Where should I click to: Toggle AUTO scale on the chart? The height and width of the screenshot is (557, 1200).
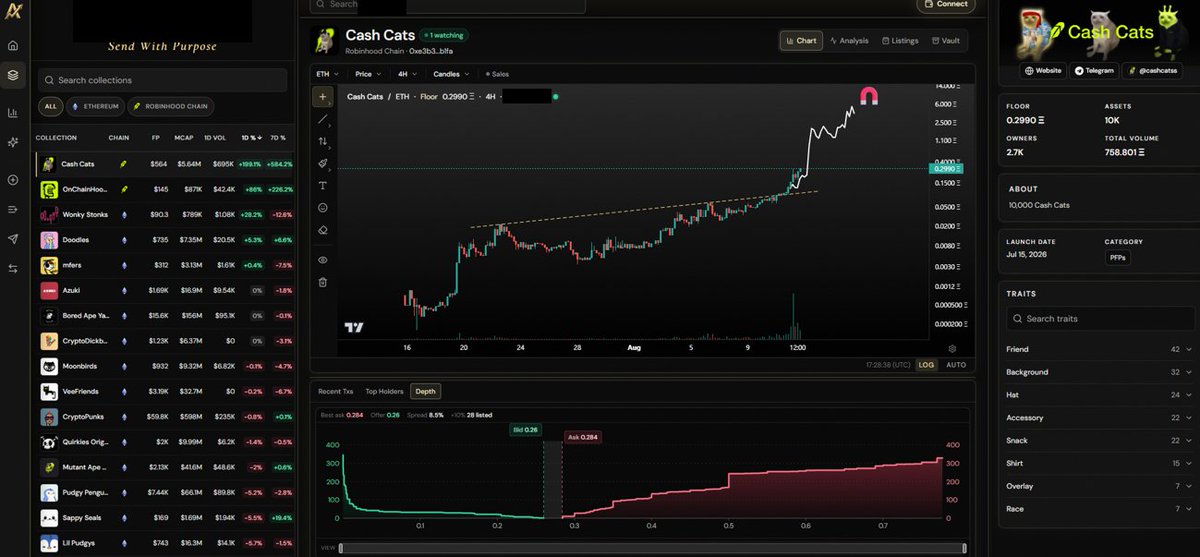tap(956, 365)
